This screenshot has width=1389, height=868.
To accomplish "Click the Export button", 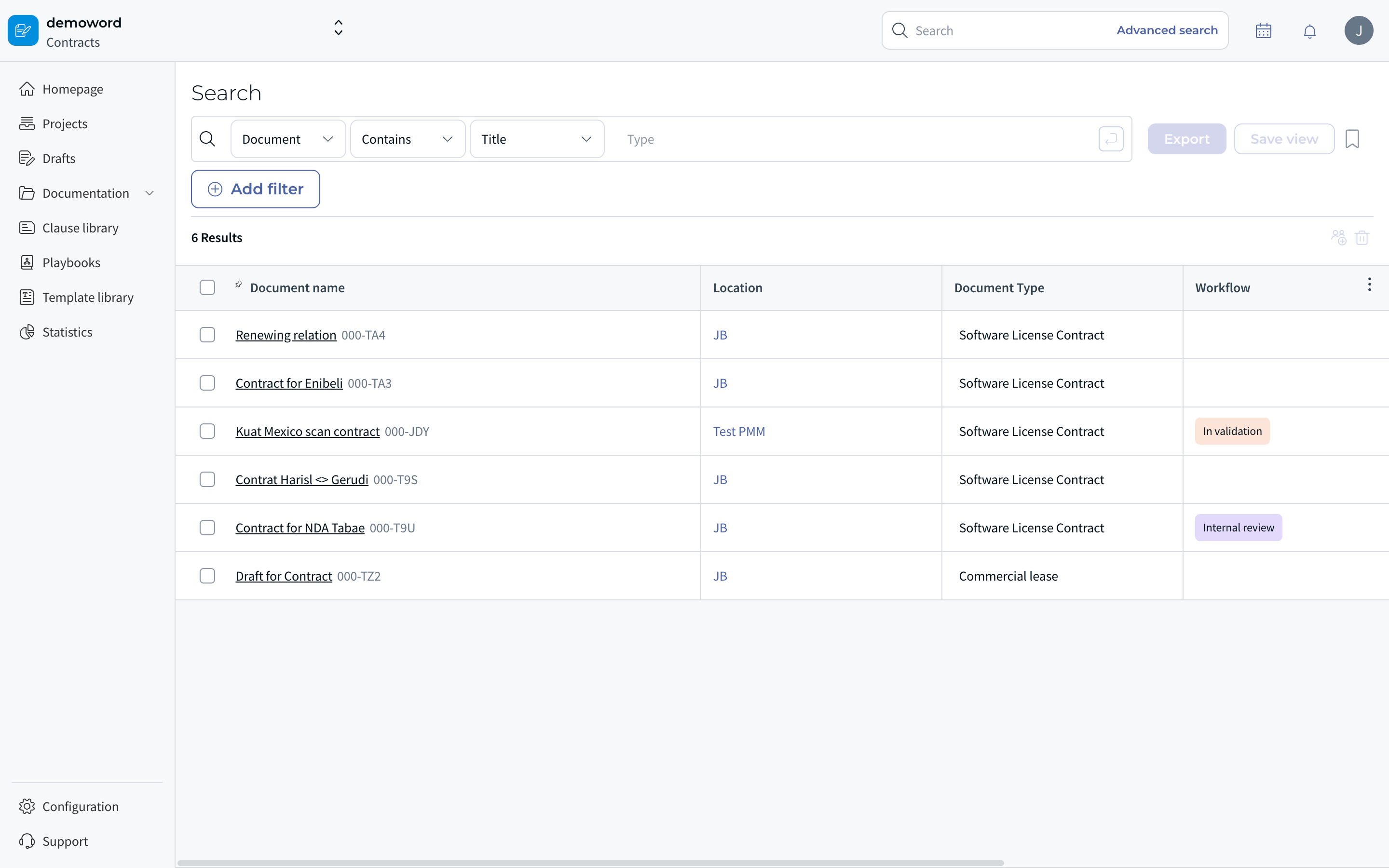I will [x=1186, y=138].
